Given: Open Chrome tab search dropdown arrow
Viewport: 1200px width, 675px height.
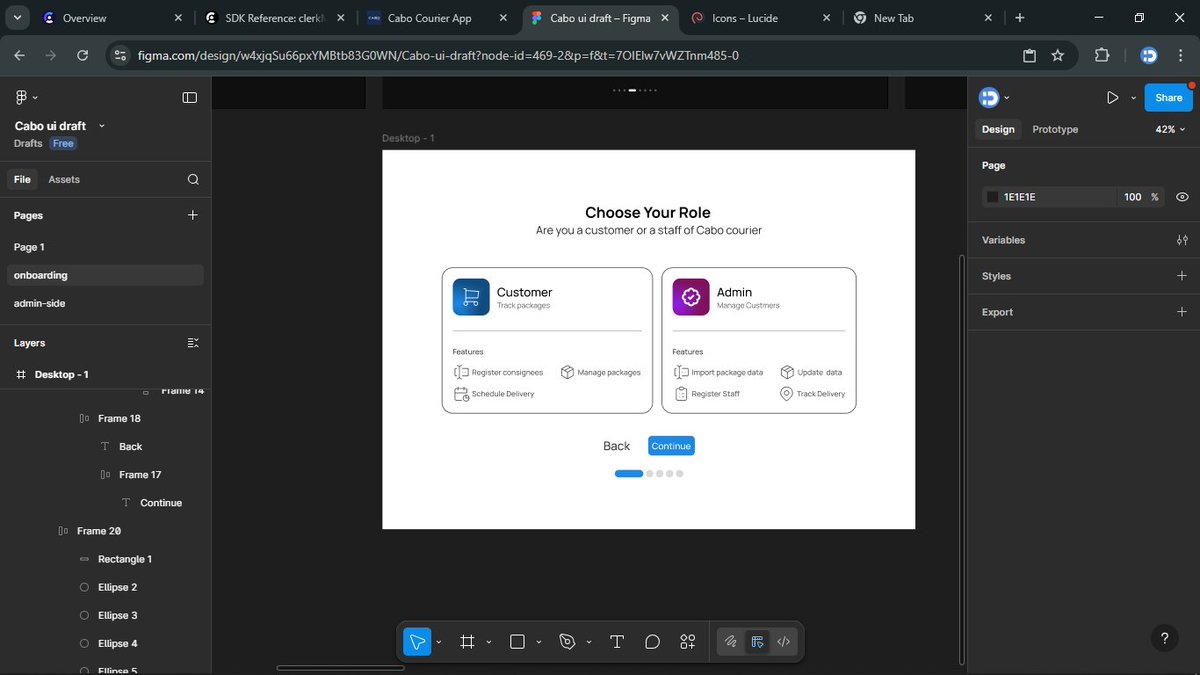Looking at the screenshot, I should point(18,18).
